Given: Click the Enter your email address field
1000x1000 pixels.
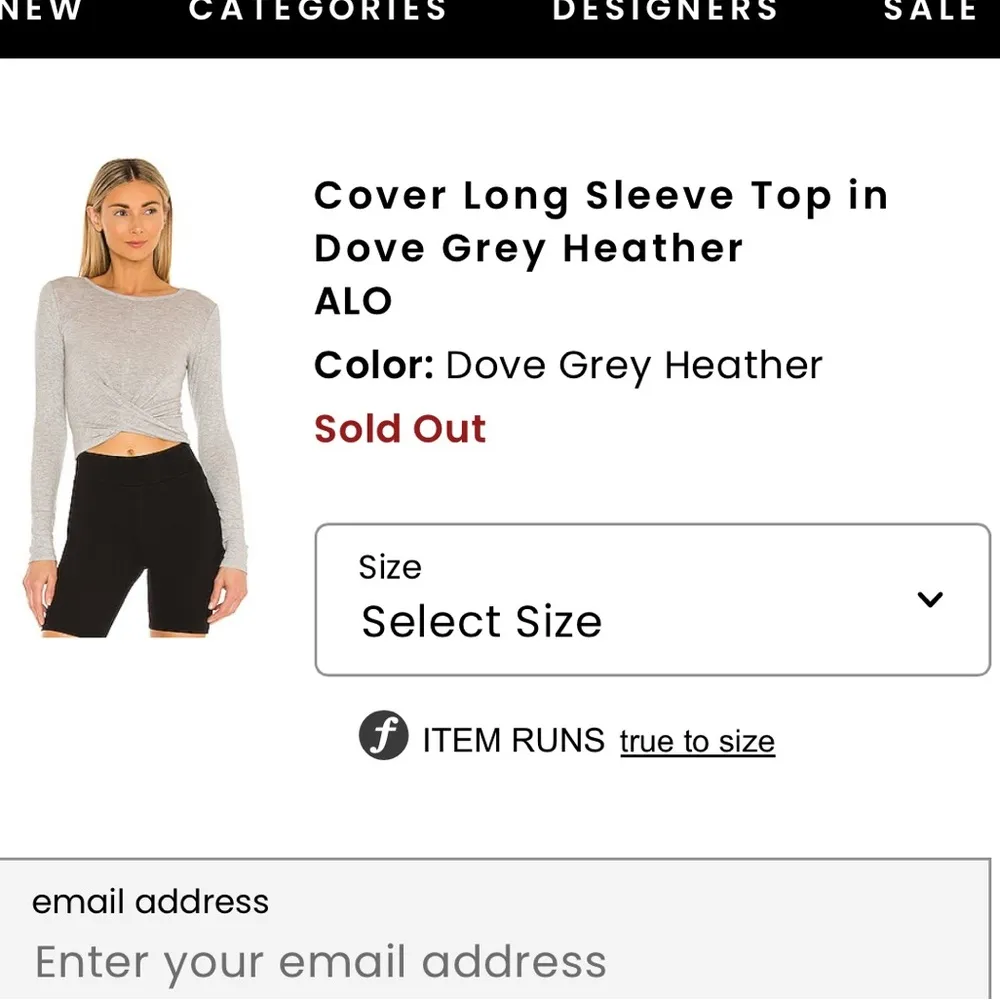Looking at the screenshot, I should [320, 961].
